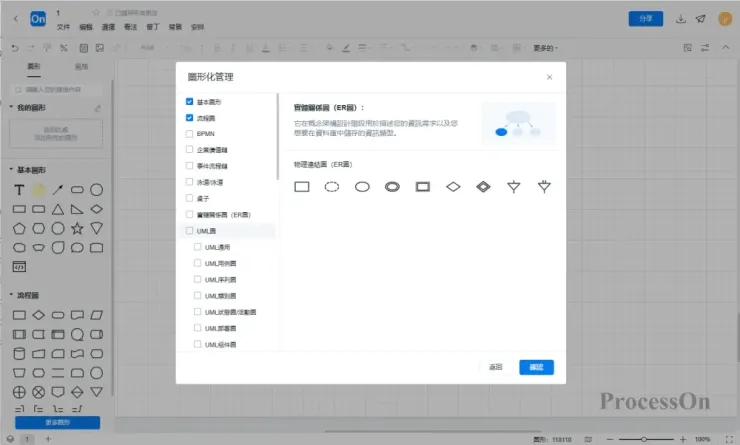The image size is (740, 445).
Task: Click the settings sliders toolbar icon
Action: 705,48
